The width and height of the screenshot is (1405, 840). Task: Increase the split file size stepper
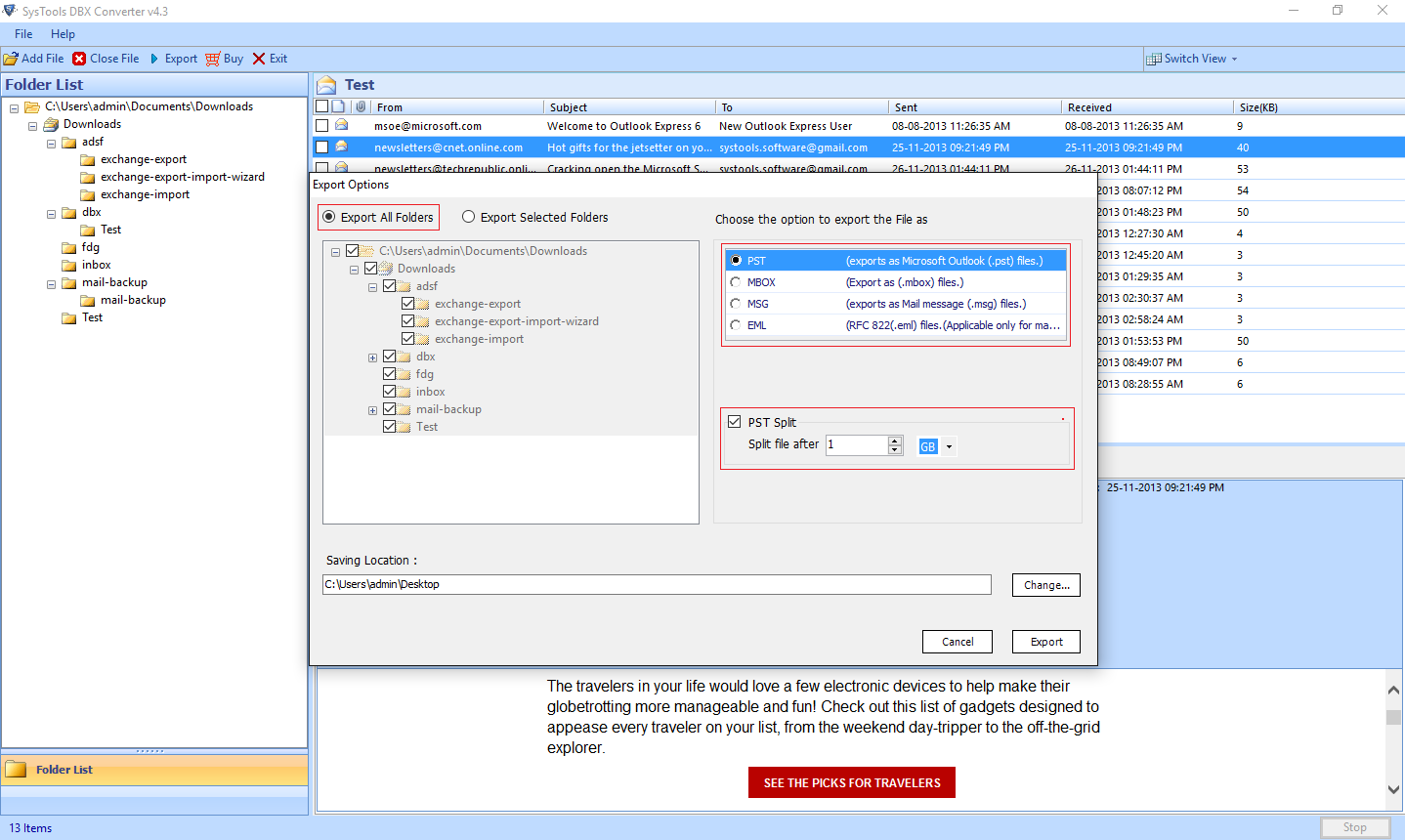click(895, 441)
